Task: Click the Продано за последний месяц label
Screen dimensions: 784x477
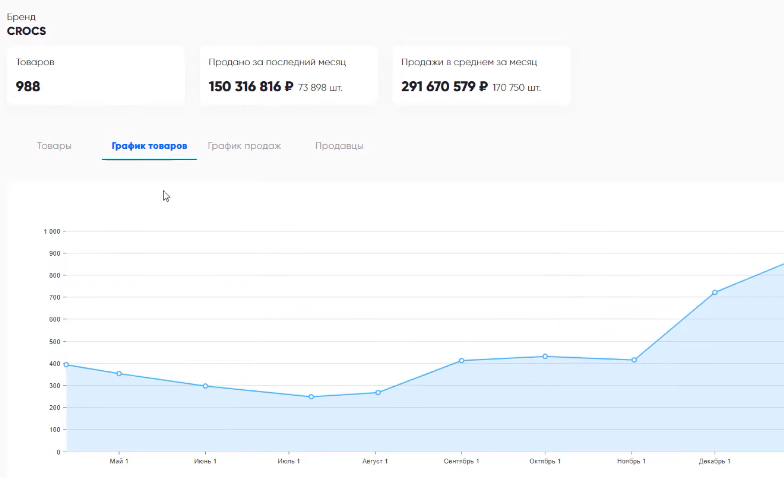Action: (277, 62)
